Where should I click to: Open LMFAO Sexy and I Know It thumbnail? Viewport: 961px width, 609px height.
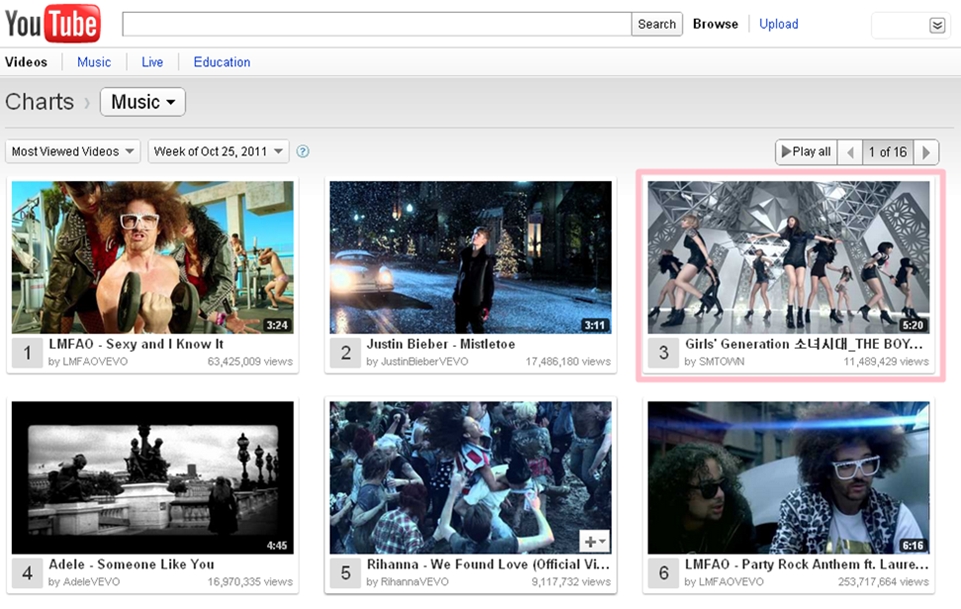coord(153,257)
